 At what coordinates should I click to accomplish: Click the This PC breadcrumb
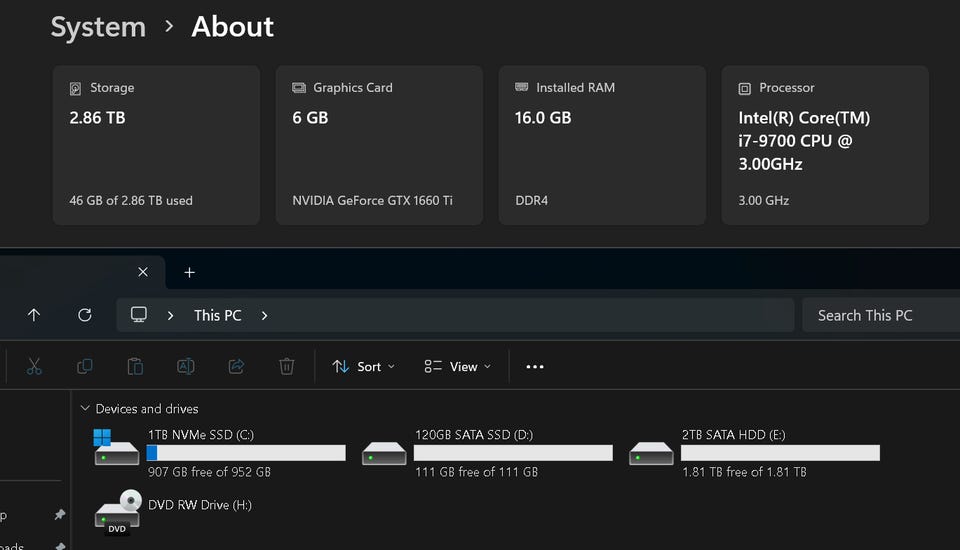(217, 315)
